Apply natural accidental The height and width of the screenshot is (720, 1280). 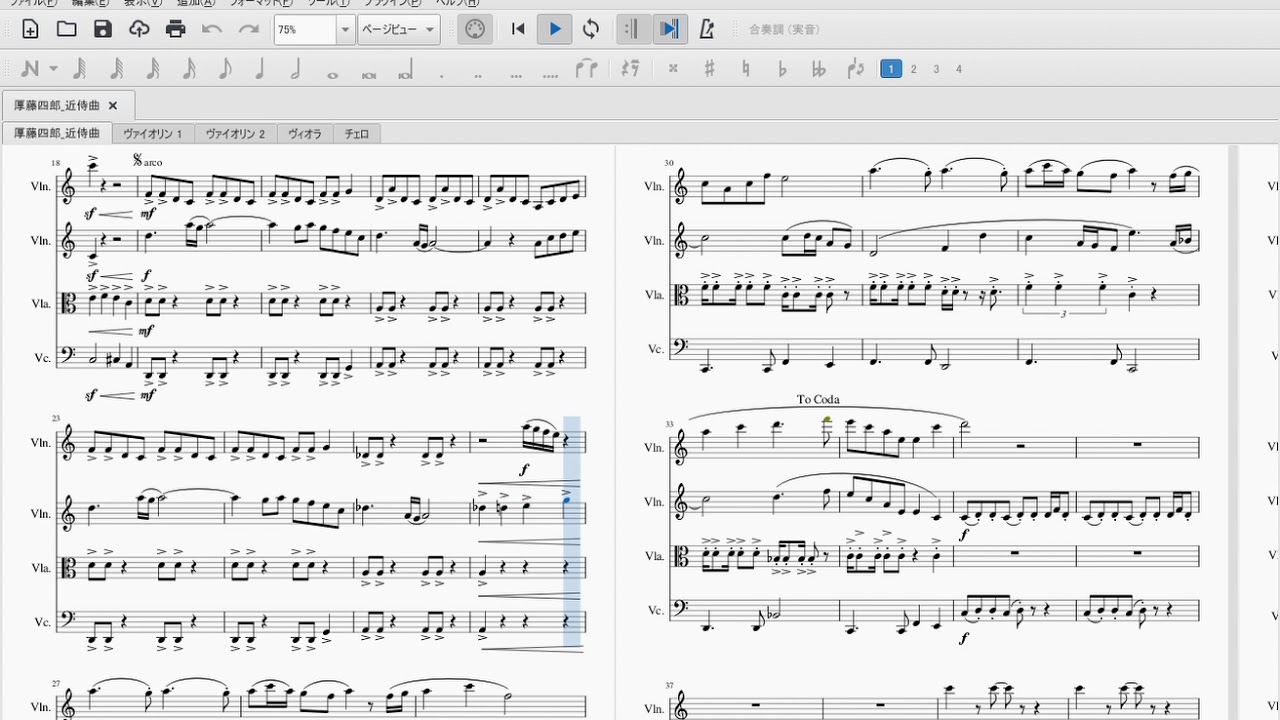point(745,69)
